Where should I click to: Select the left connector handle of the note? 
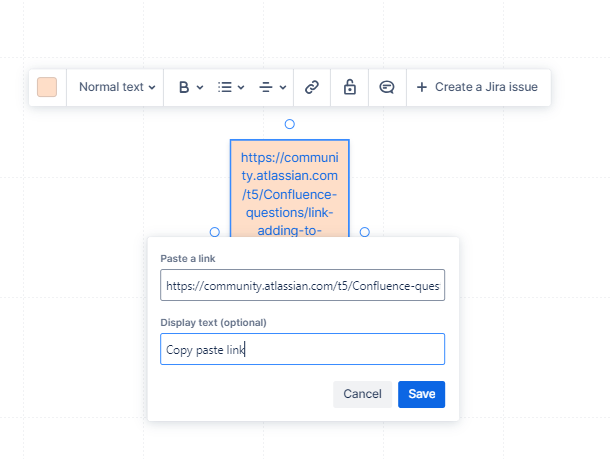[x=215, y=232]
